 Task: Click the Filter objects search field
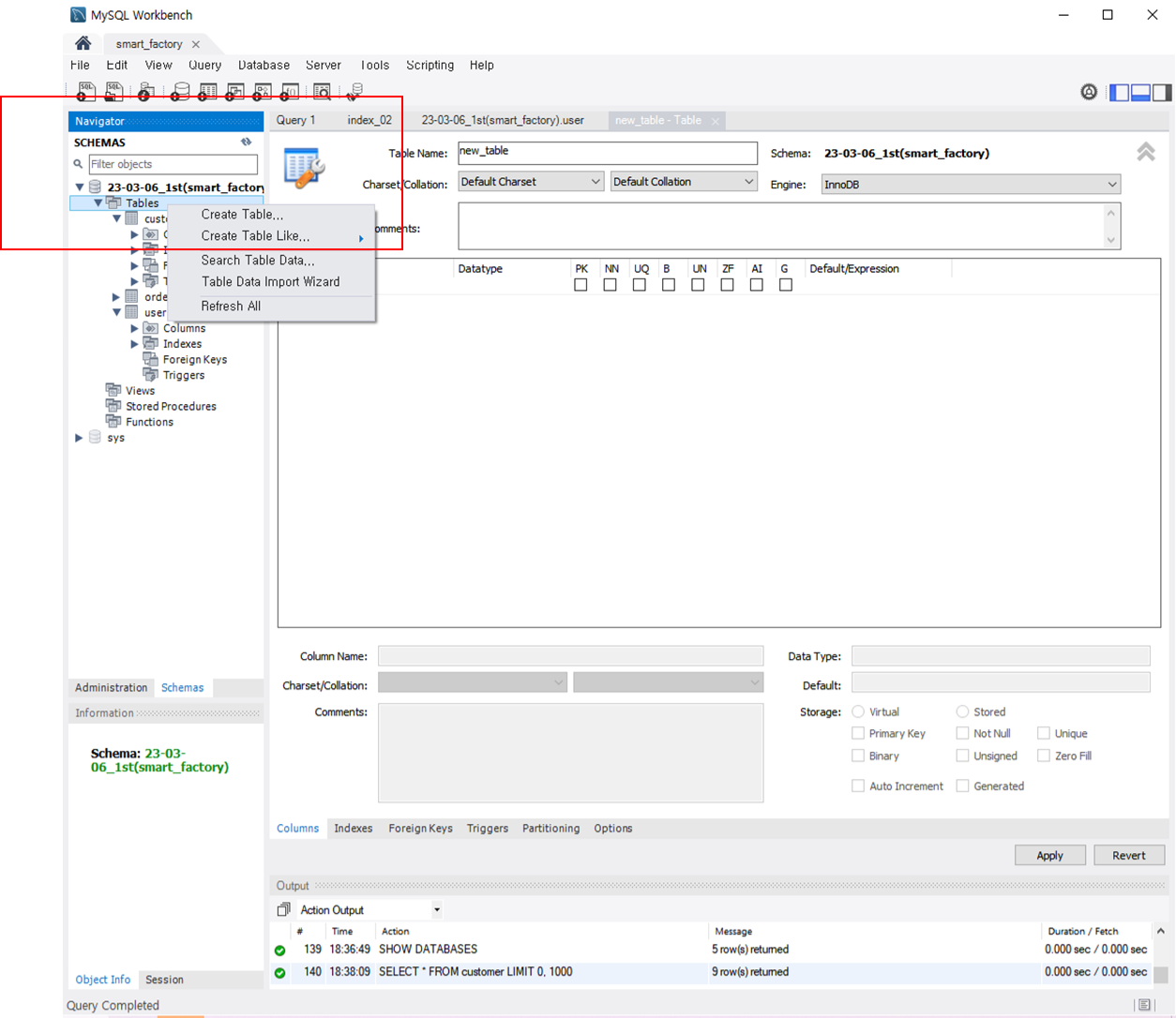click(x=173, y=164)
